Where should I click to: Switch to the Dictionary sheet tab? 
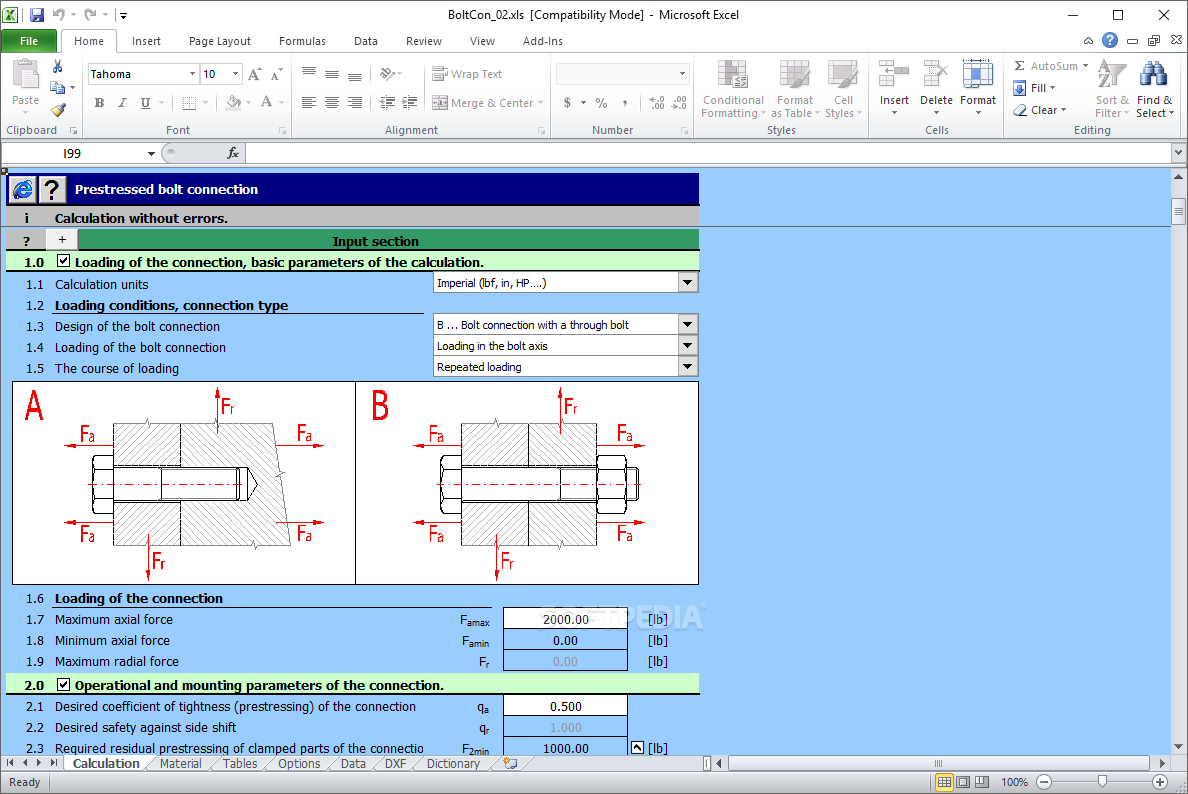(453, 764)
